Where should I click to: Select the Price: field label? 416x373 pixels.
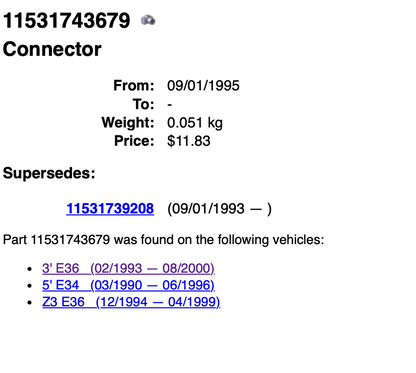pos(134,141)
